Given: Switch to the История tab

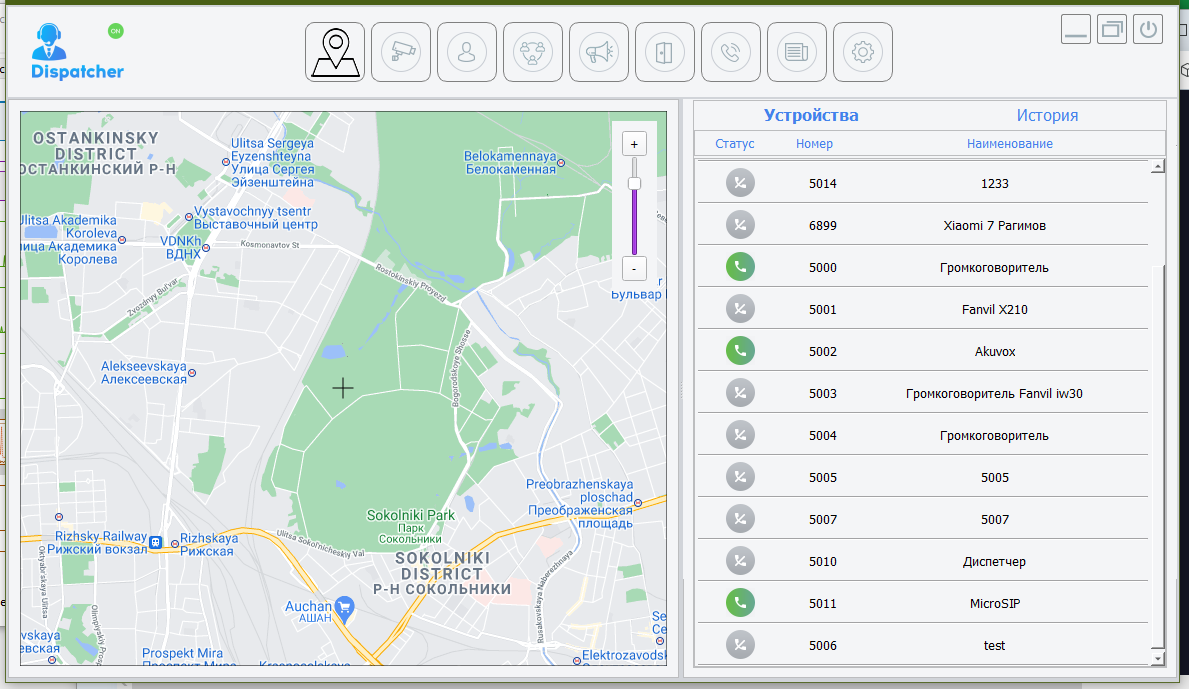Looking at the screenshot, I should (x=1047, y=115).
